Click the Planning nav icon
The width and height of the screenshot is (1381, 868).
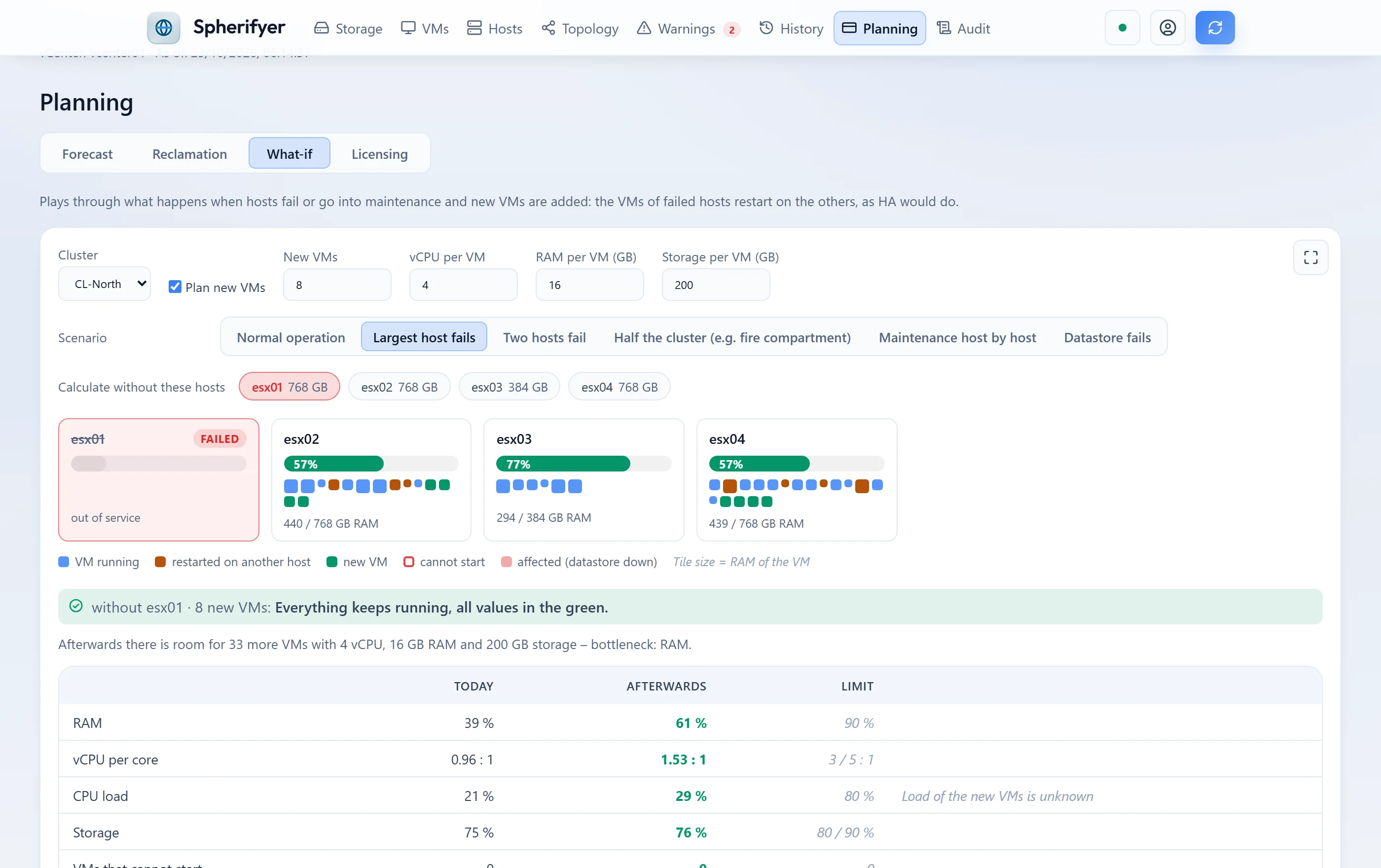pyautogui.click(x=849, y=28)
